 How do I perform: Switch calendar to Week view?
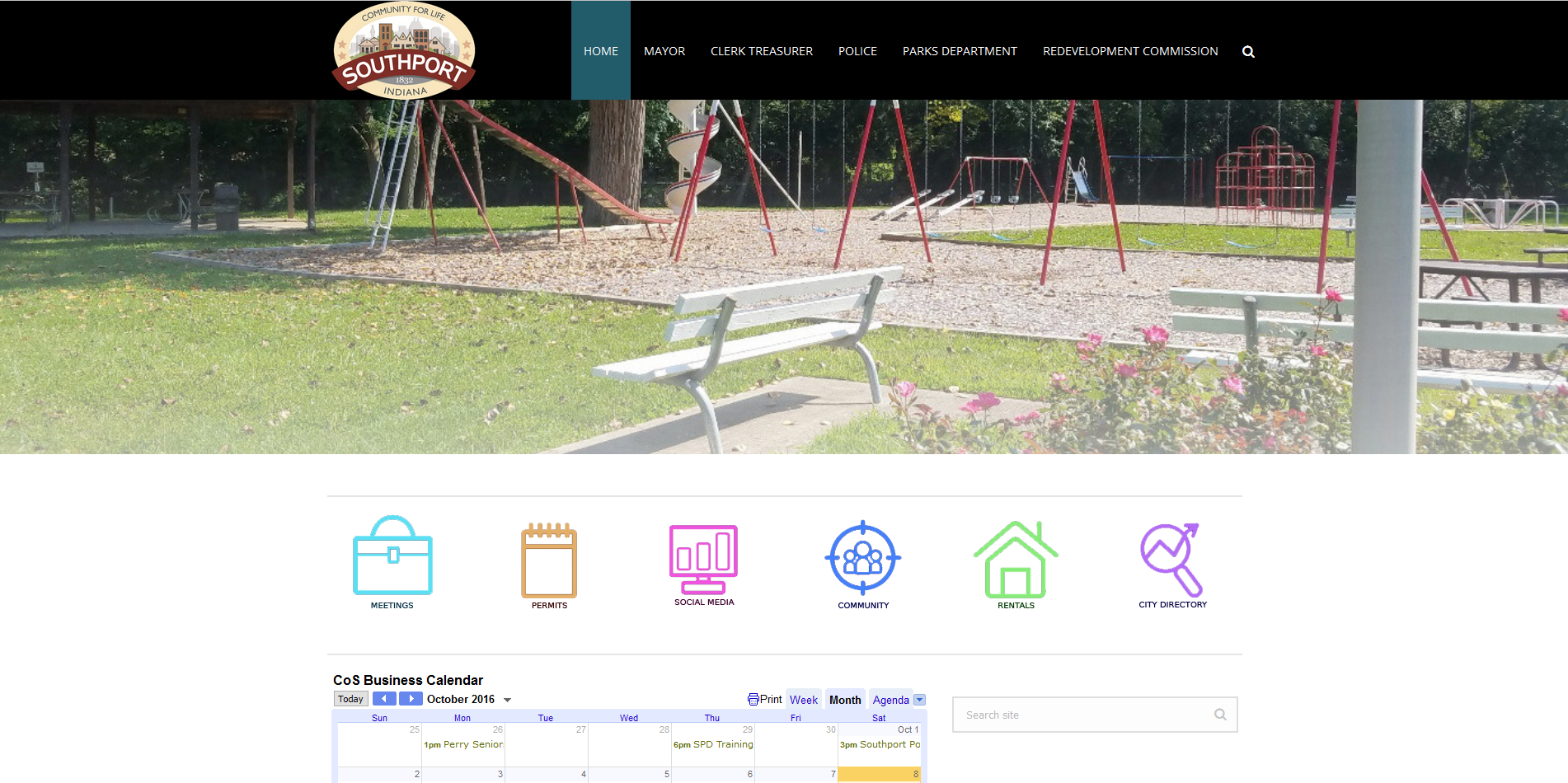coord(803,700)
